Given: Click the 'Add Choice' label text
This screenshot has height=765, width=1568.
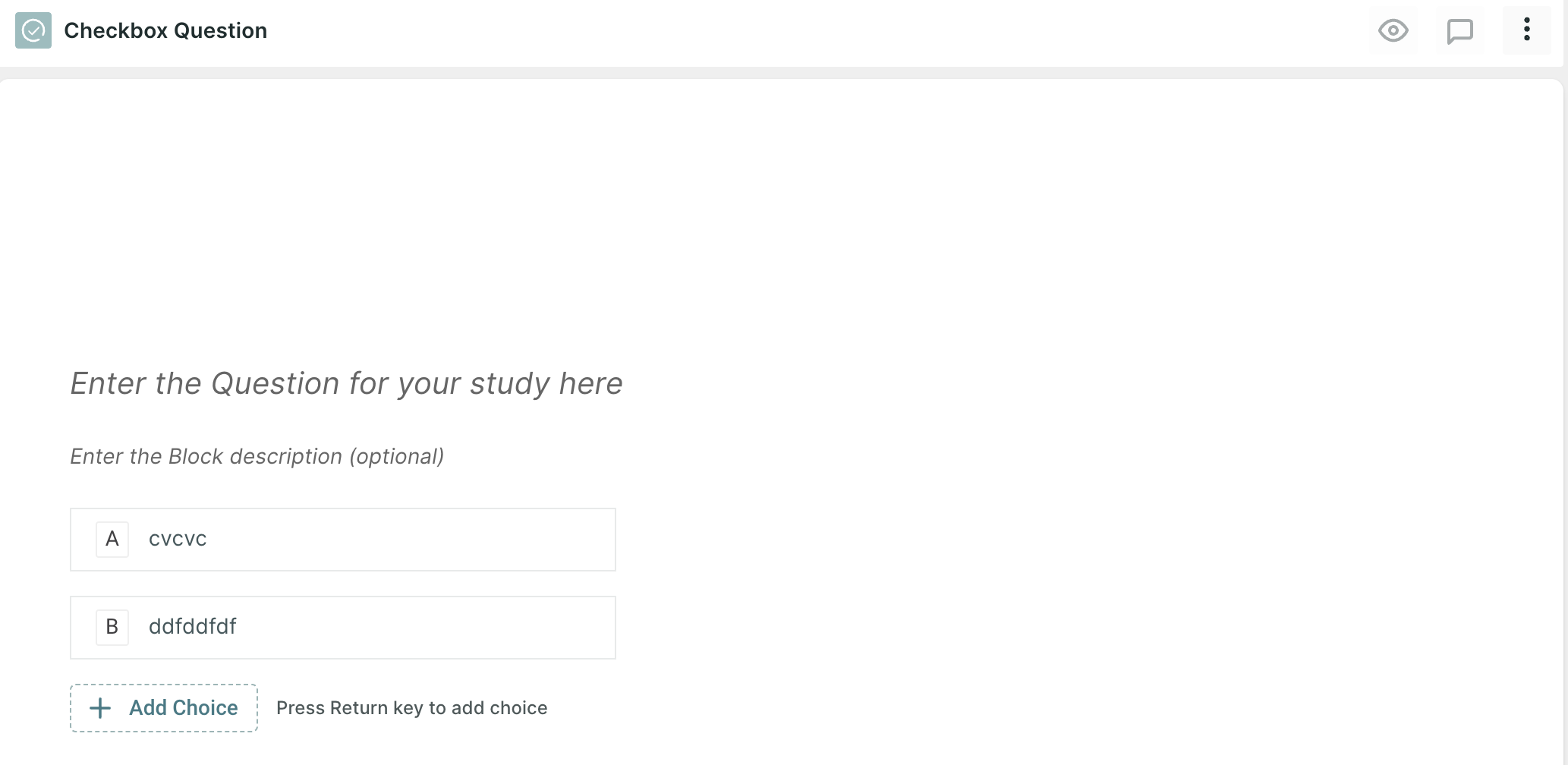Looking at the screenshot, I should tap(184, 708).
